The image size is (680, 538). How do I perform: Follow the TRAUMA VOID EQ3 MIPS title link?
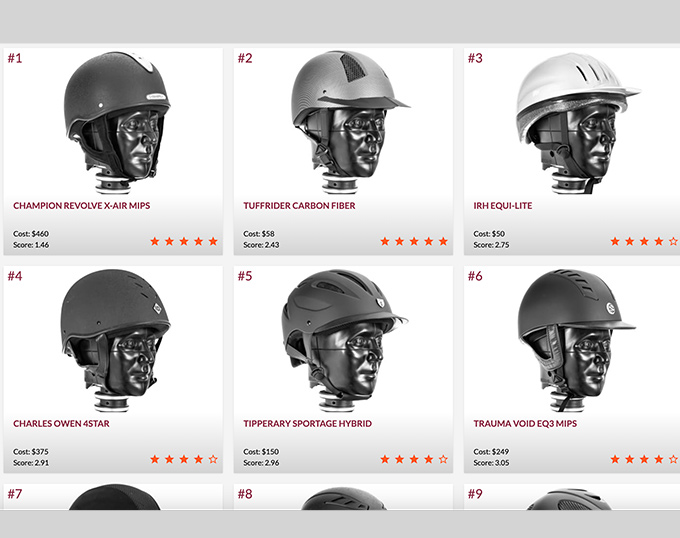point(525,424)
